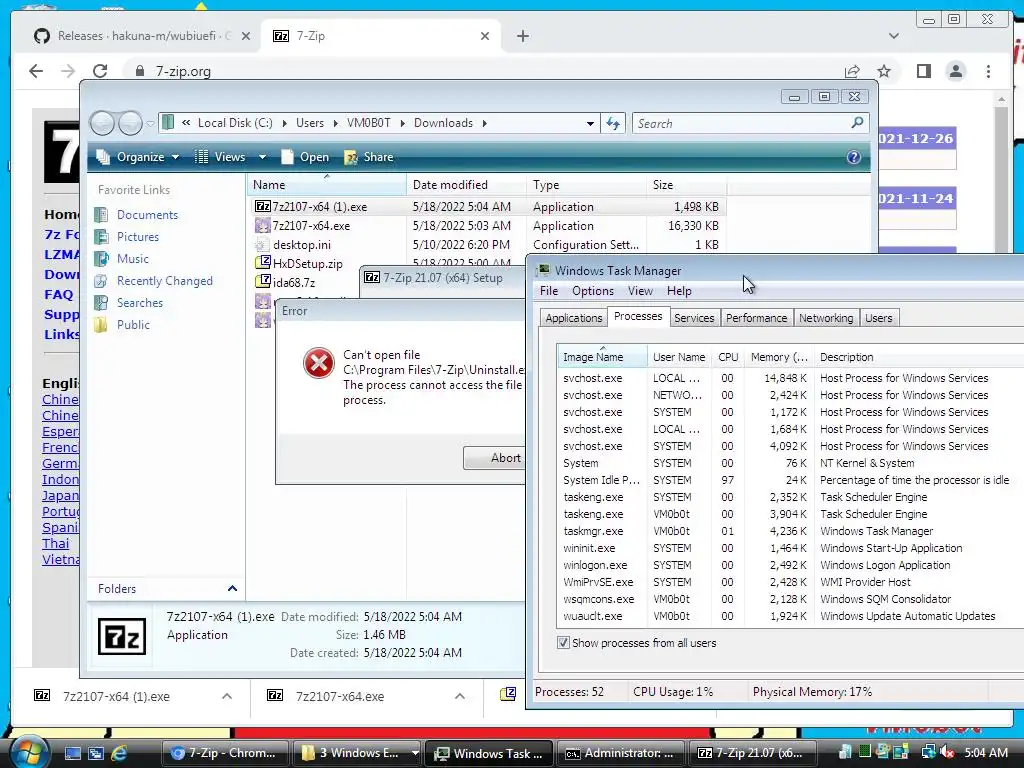Close the 7-Zip browser tab
The image size is (1024, 768).
(x=485, y=36)
